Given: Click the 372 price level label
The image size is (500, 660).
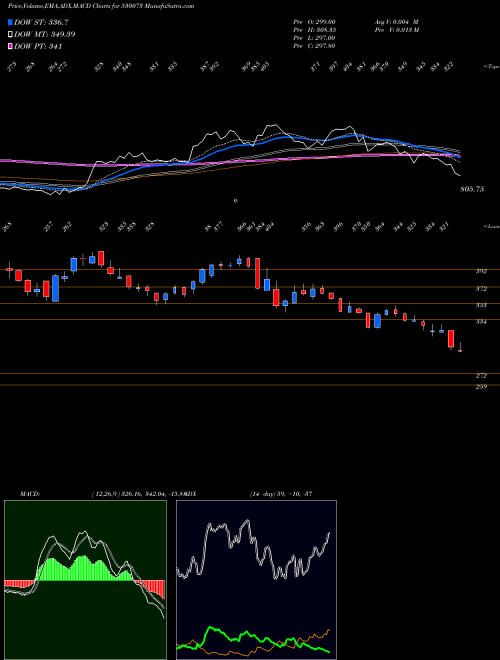Looking at the screenshot, I should coord(481,289).
